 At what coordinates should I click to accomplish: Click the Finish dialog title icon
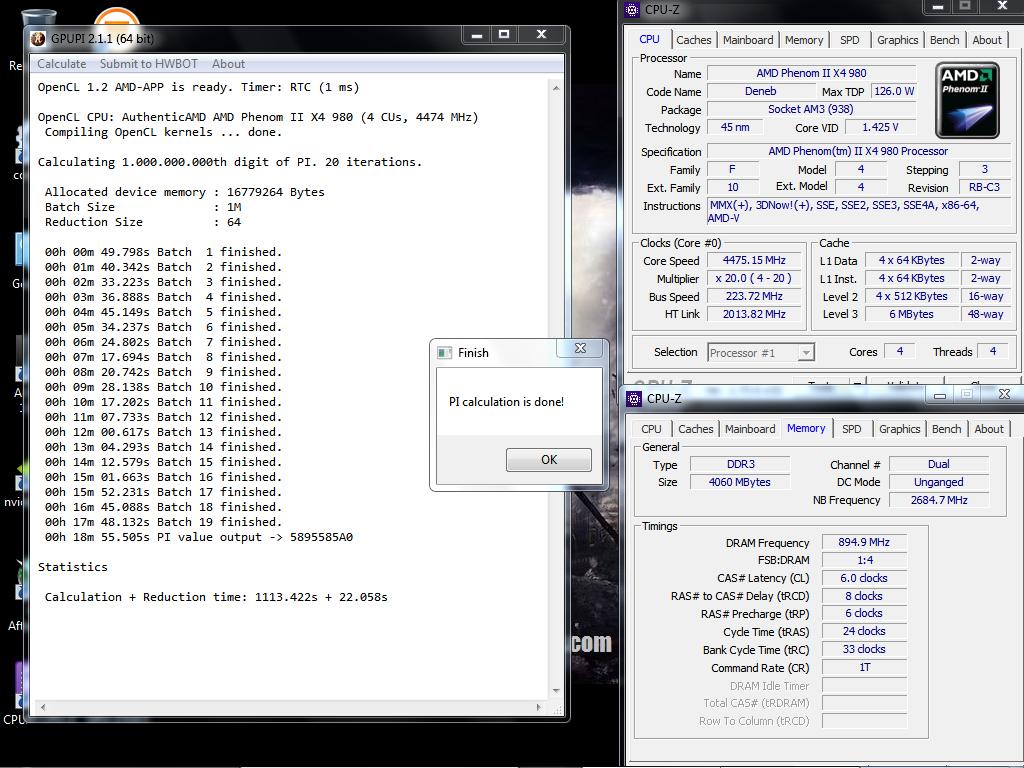[x=445, y=353]
